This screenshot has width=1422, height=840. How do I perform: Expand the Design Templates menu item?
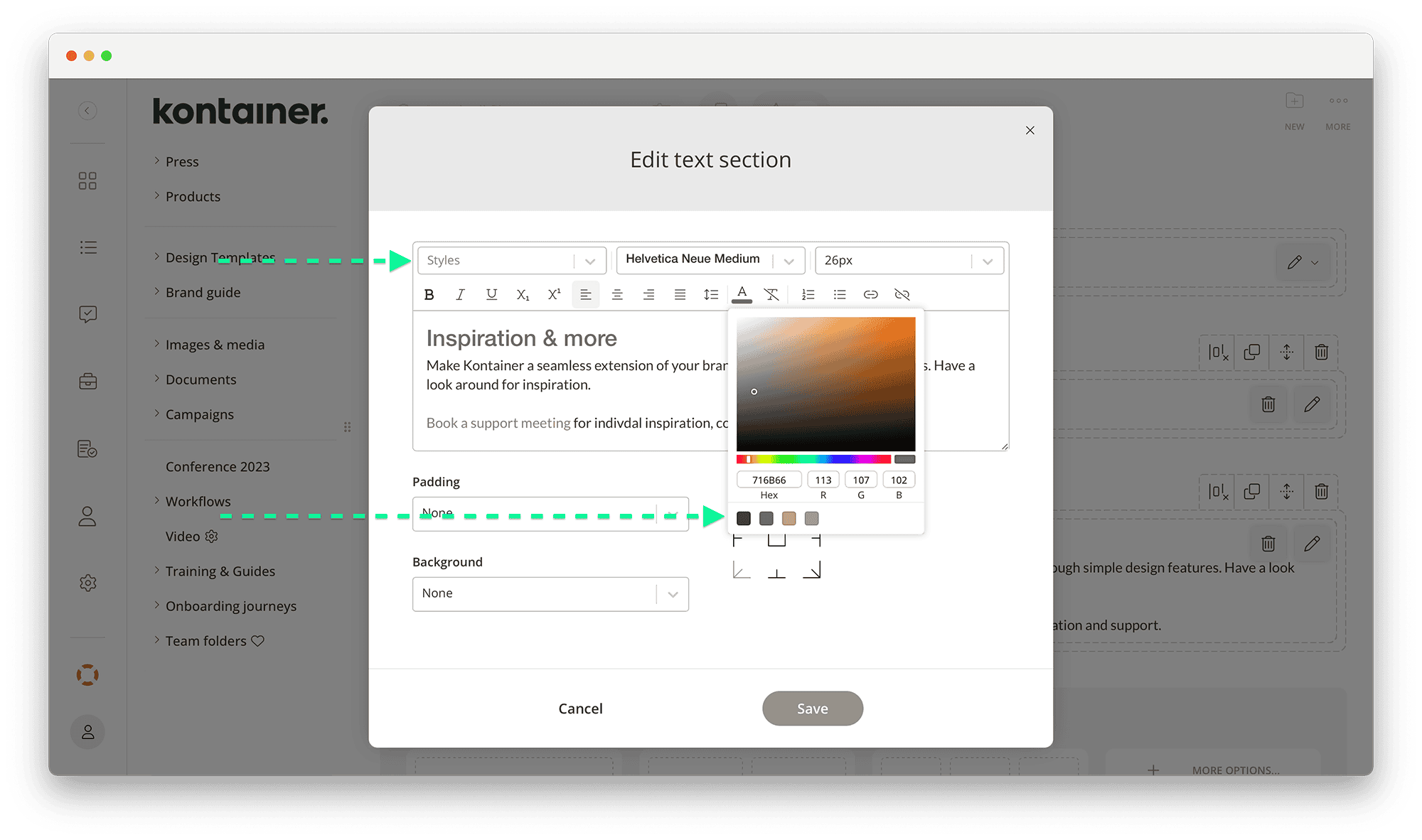point(220,257)
